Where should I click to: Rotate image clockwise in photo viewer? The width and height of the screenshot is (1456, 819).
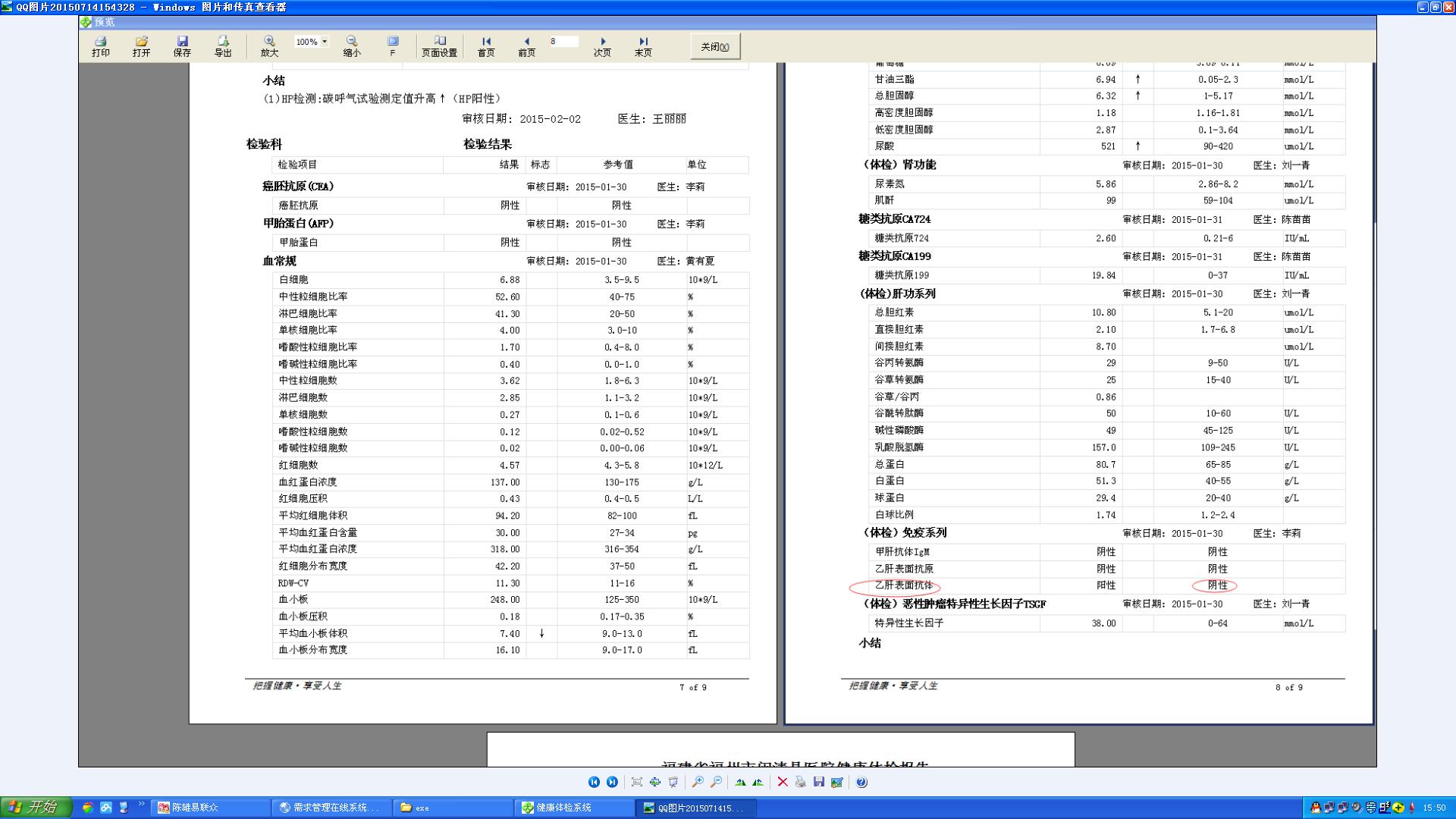click(x=740, y=782)
